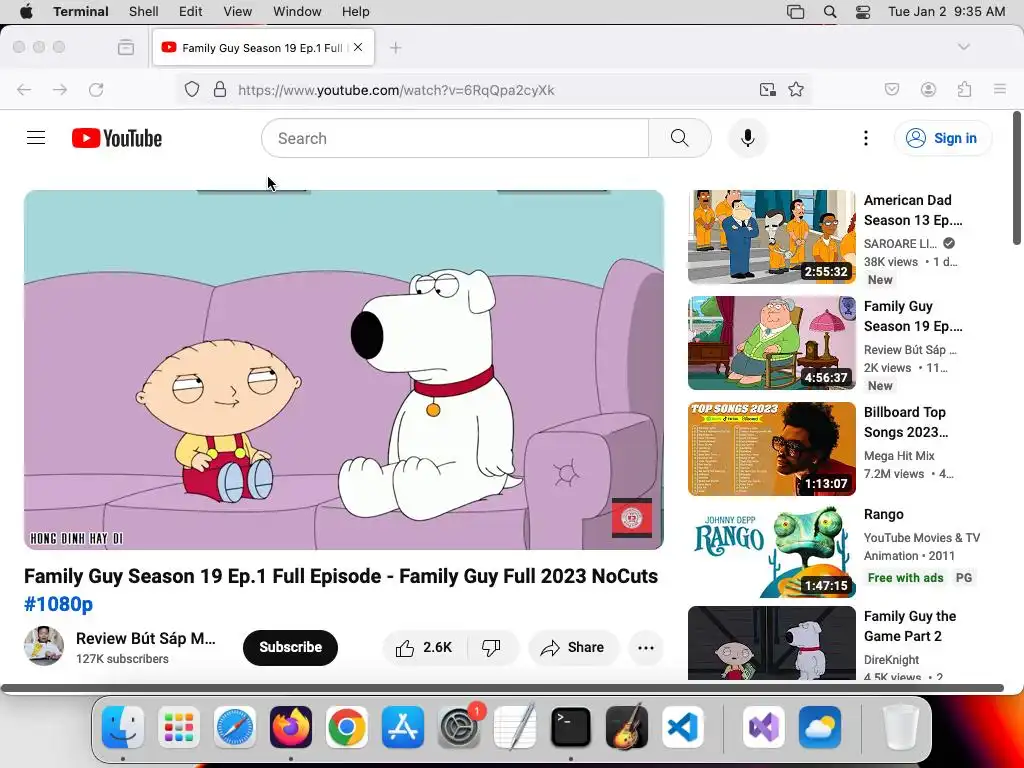The image size is (1024, 768).
Task: Open YouTube settings three-dot menu
Action: [x=865, y=138]
